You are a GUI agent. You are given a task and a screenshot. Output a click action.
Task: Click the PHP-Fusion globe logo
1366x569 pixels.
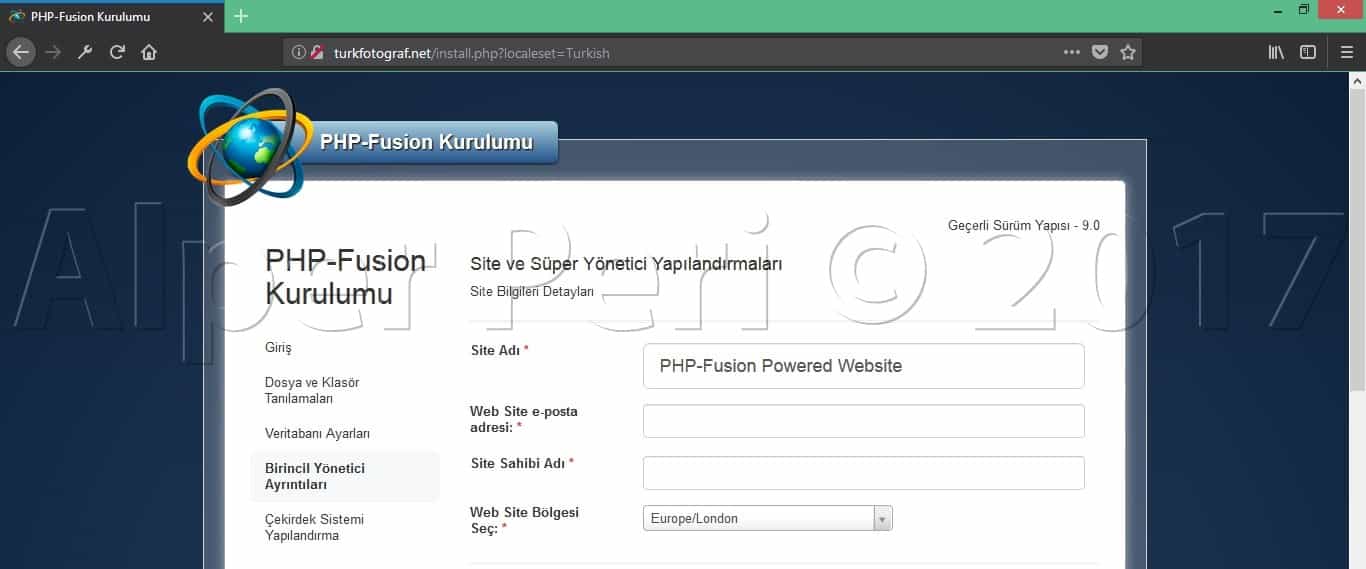tap(248, 146)
